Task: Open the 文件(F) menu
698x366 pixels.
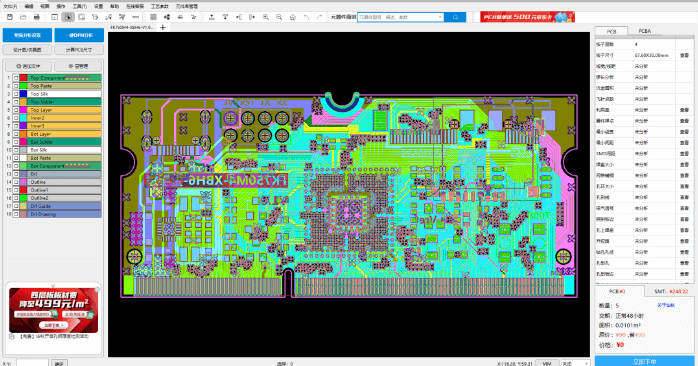Action: point(10,7)
